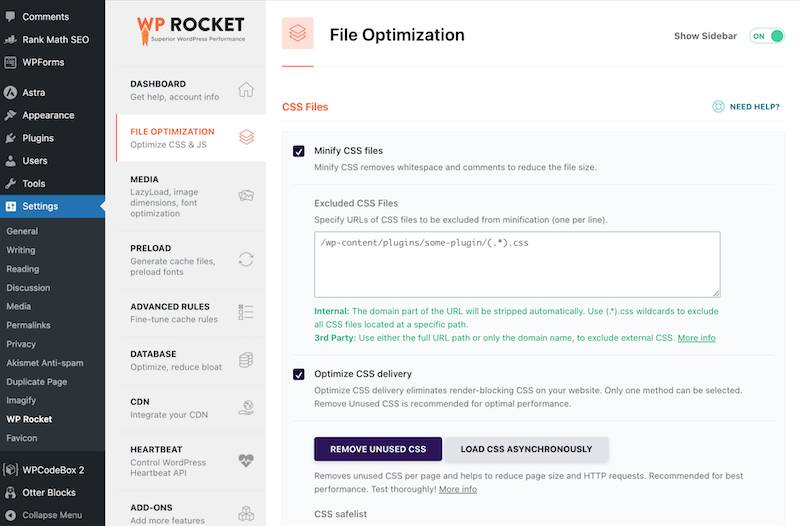This screenshot has height=526, width=800.
Task: Open More info link after Test thoroughly
Action: 458,489
